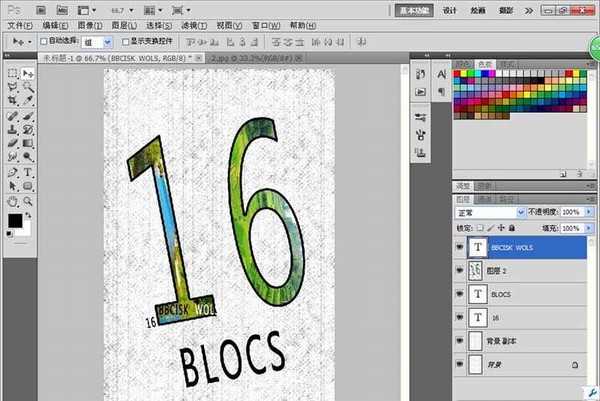Select the Rectangular Marquee tool

pos(12,73)
